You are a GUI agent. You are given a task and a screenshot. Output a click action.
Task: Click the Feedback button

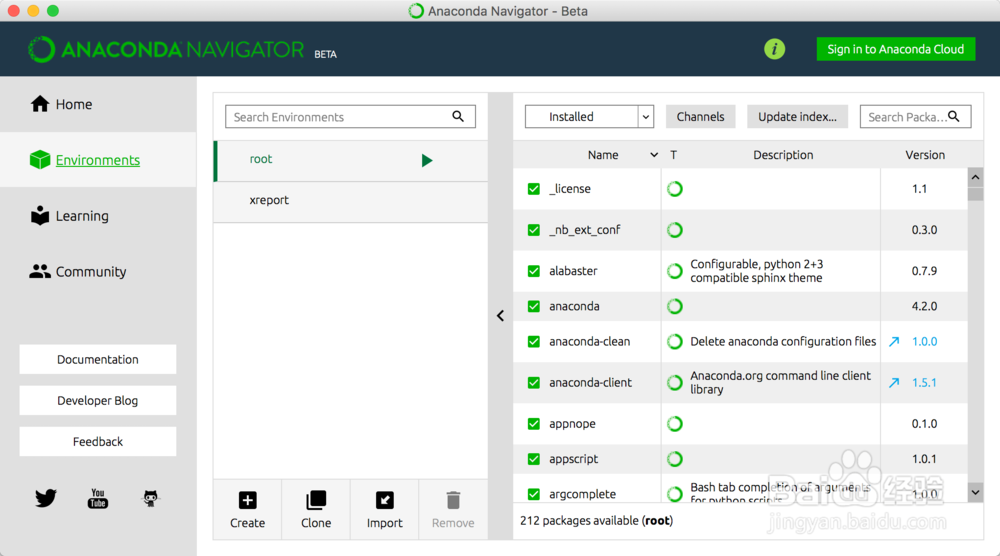coord(98,441)
